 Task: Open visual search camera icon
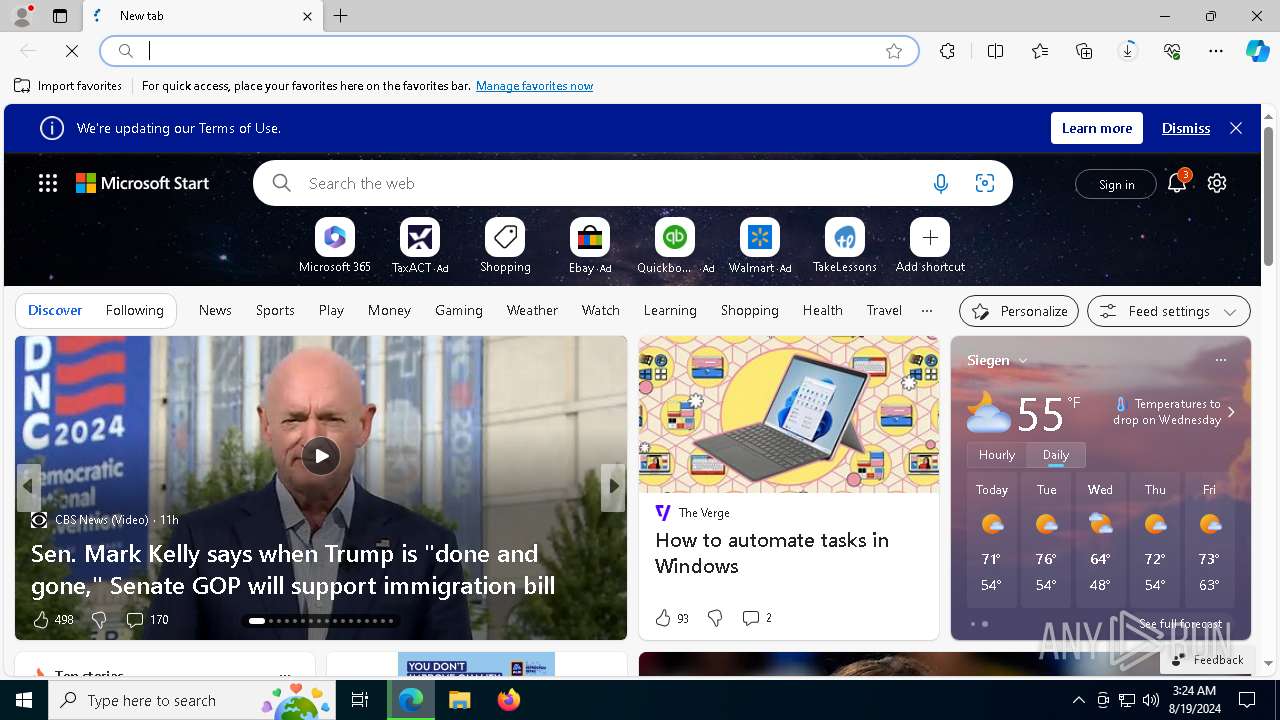985,183
